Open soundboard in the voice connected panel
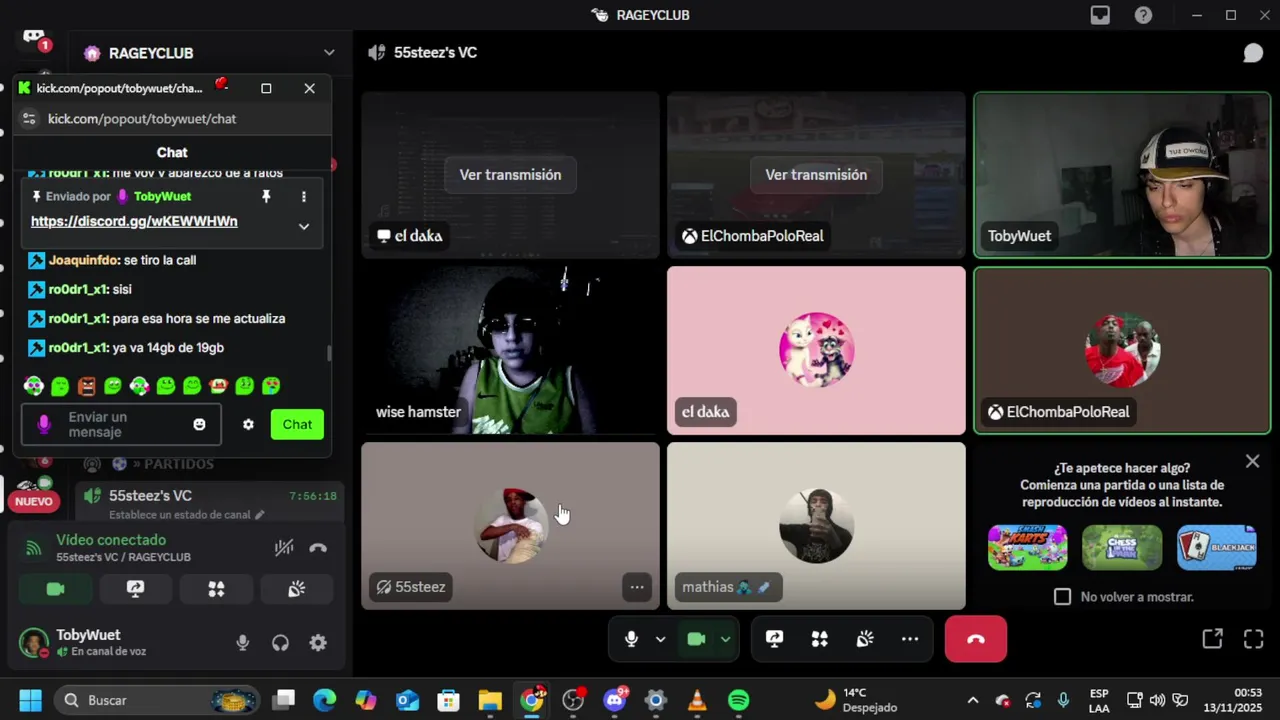Screen dimensions: 1280x720 point(296,589)
